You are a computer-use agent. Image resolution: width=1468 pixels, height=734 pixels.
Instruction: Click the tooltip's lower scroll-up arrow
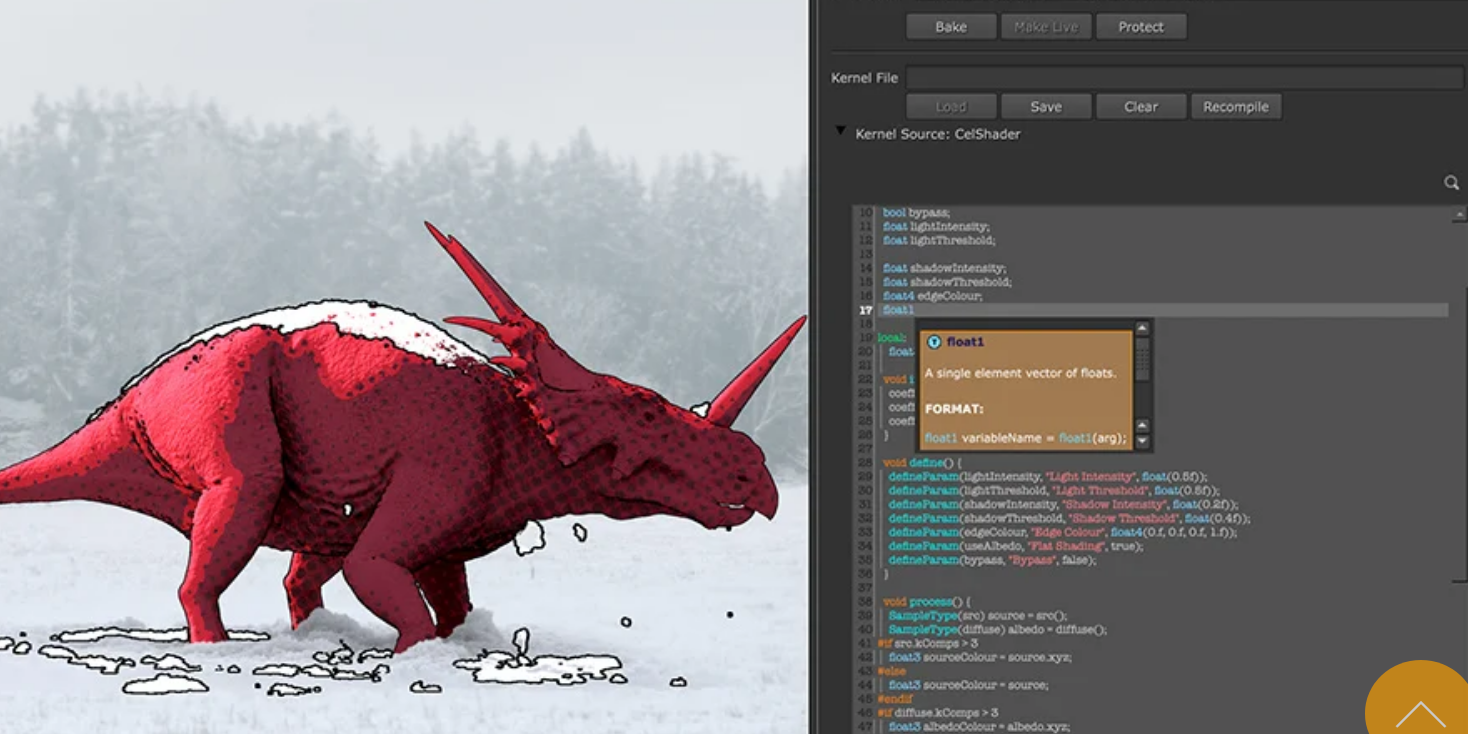pyautogui.click(x=1142, y=426)
